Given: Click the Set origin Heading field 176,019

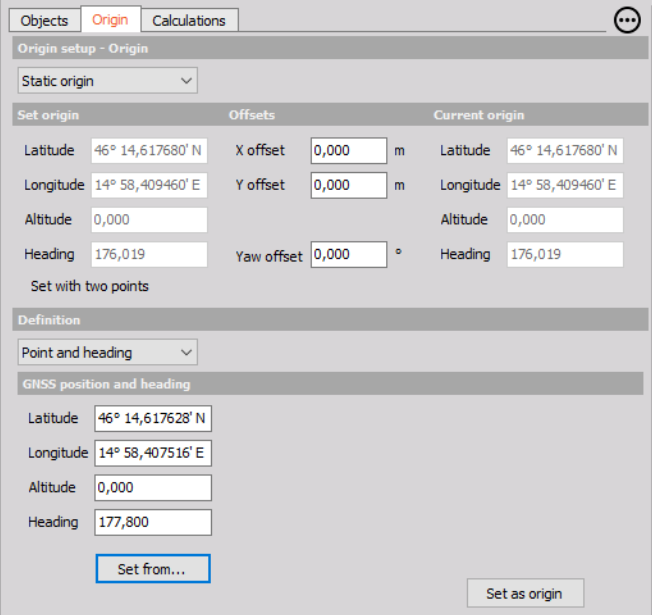Looking at the screenshot, I should coord(149,254).
